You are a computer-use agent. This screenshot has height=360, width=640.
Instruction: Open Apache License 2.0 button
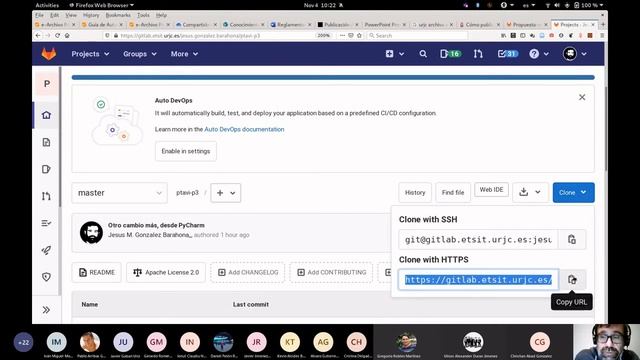(x=166, y=272)
